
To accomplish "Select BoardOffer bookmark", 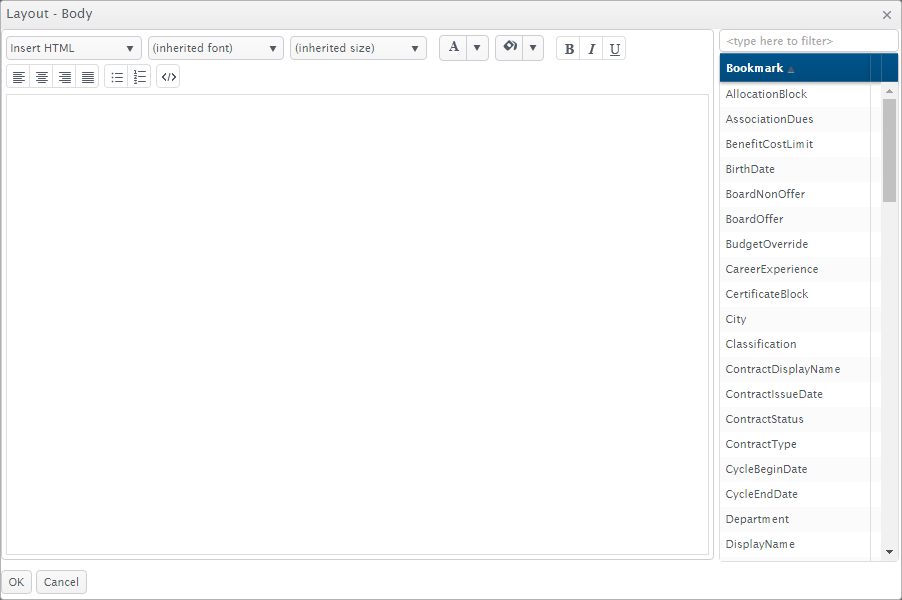I will 794,219.
